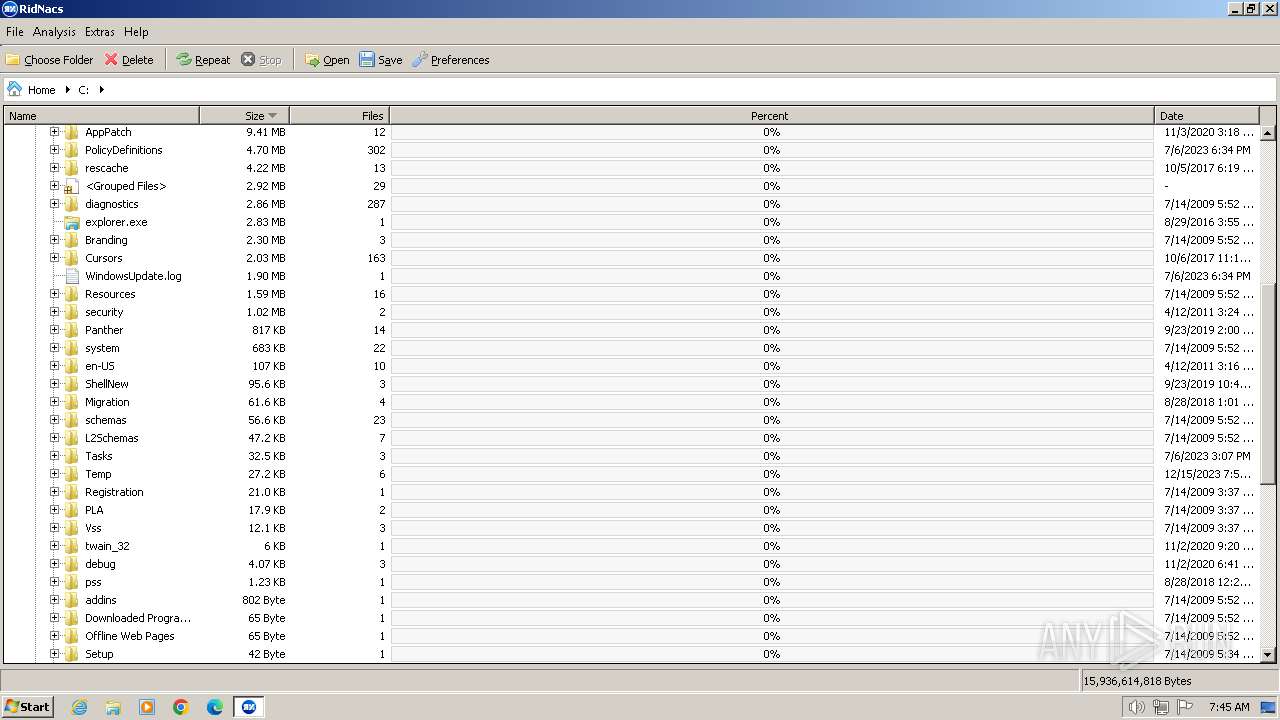The width and height of the screenshot is (1280, 720).
Task: Sort by the Files column header
Action: coord(339,116)
